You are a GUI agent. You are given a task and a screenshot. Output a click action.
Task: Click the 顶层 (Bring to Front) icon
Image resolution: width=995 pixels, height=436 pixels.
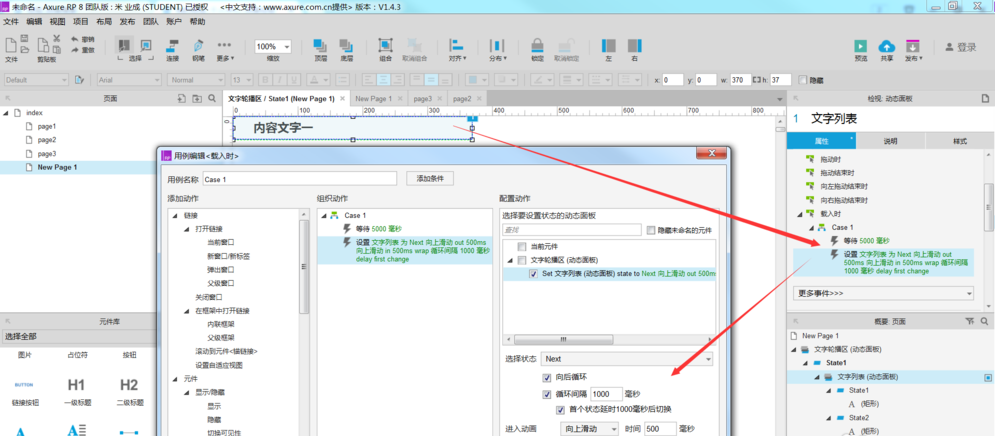coord(320,46)
